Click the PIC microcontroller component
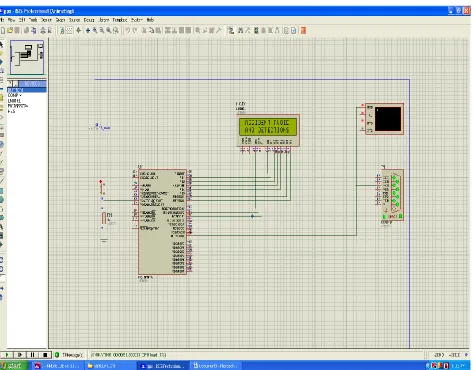 pos(162,222)
